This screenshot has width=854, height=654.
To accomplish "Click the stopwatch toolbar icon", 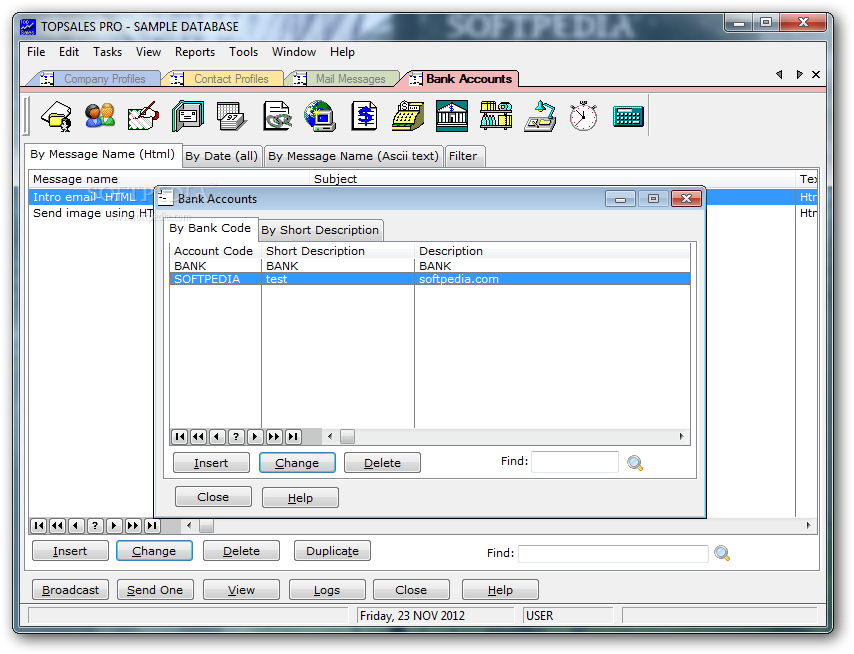I will click(x=583, y=117).
